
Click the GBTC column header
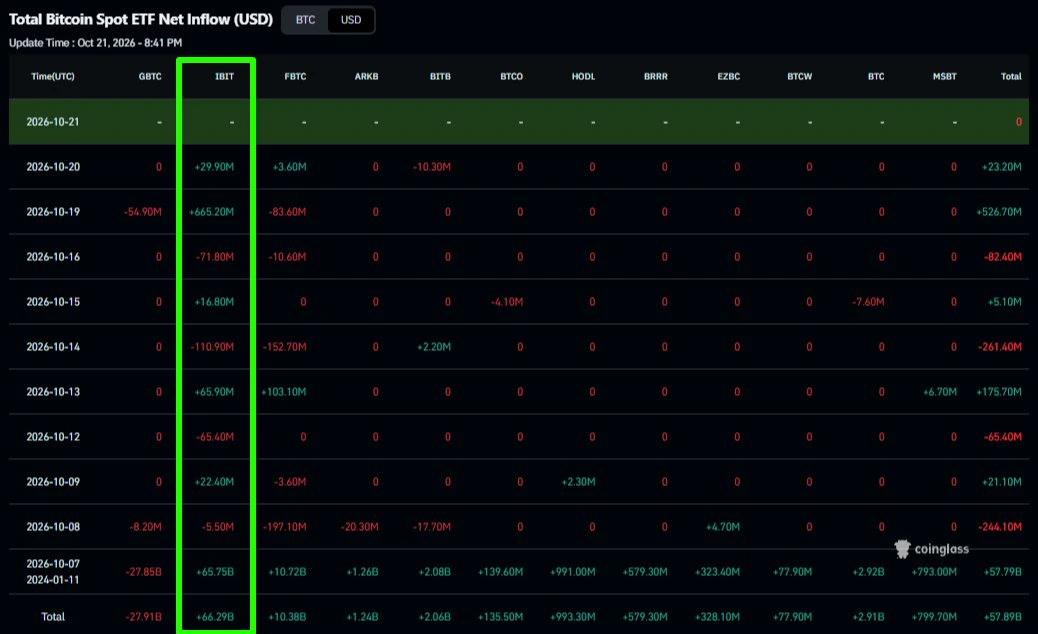(x=150, y=77)
